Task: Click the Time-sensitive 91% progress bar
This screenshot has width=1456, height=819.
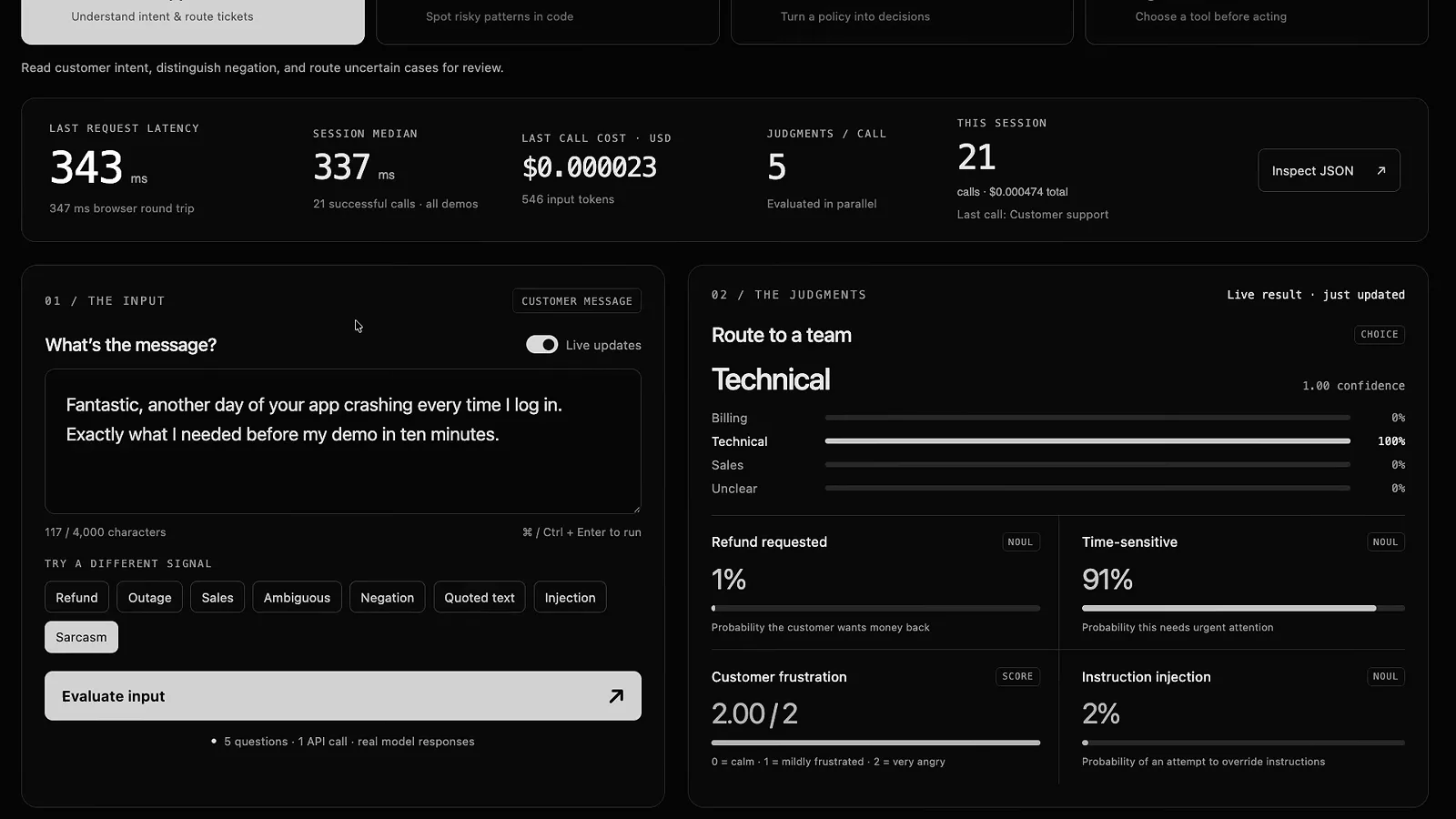Action: pyautogui.click(x=1243, y=608)
